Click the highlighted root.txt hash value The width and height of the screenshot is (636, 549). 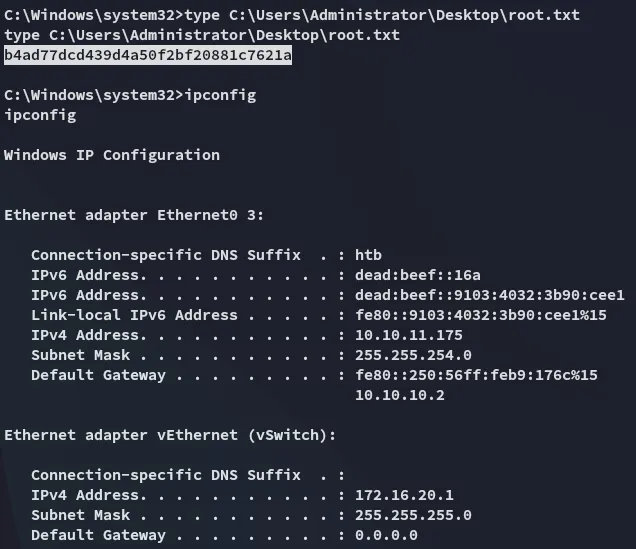[x=148, y=55]
